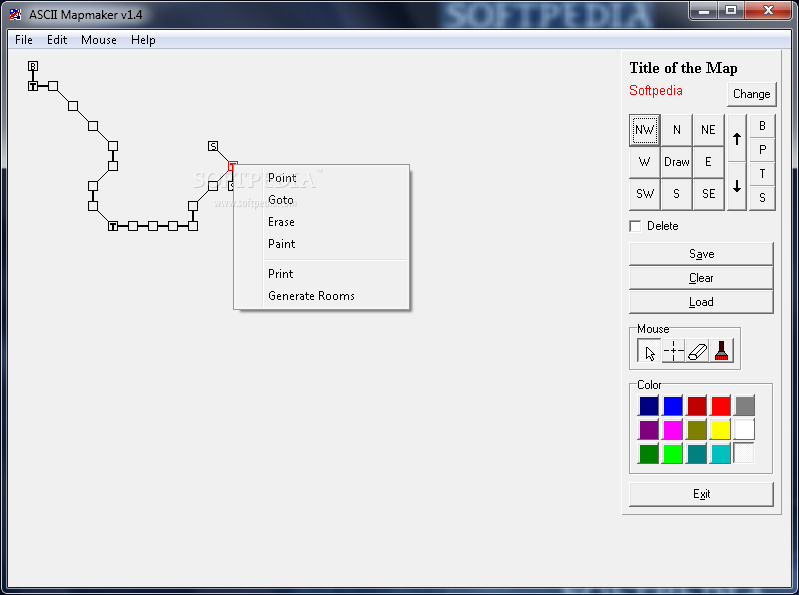This screenshot has height=595, width=799.
Task: Choose Paint from the context menu
Action: pyautogui.click(x=322, y=244)
